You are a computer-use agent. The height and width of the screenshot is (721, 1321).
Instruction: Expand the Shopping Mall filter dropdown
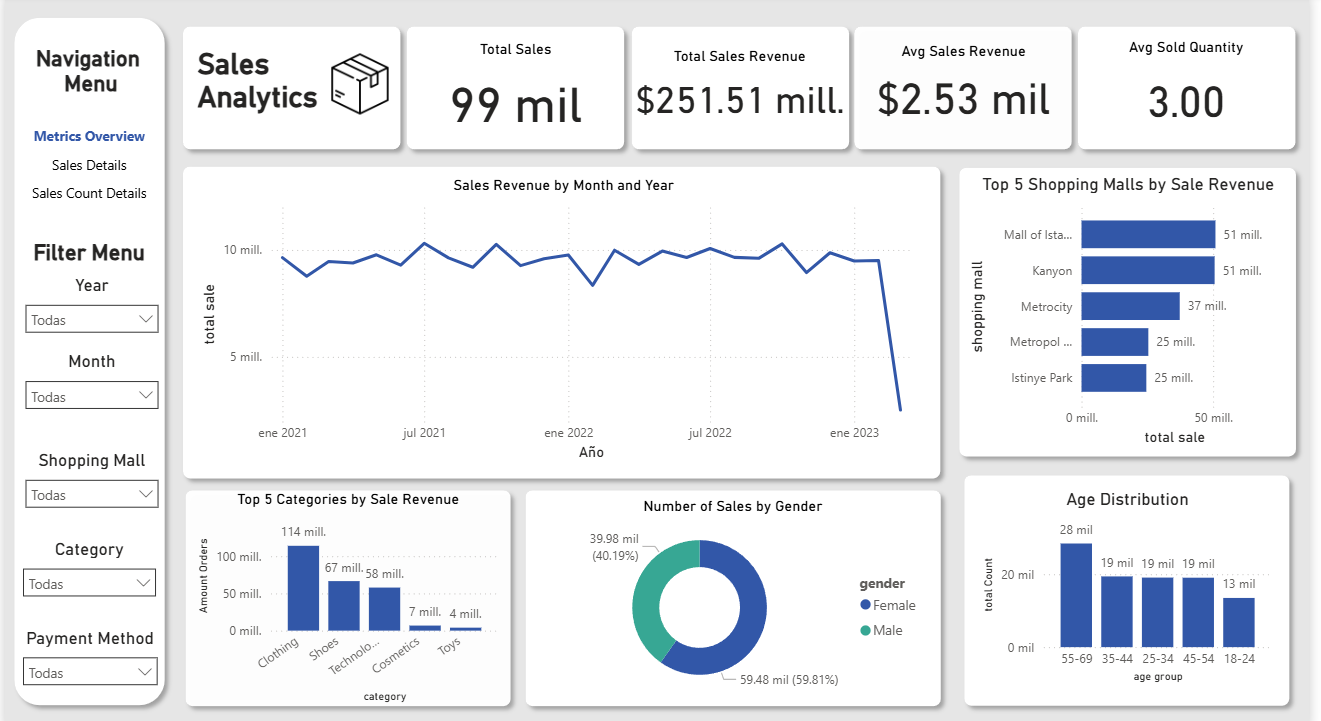pos(91,494)
